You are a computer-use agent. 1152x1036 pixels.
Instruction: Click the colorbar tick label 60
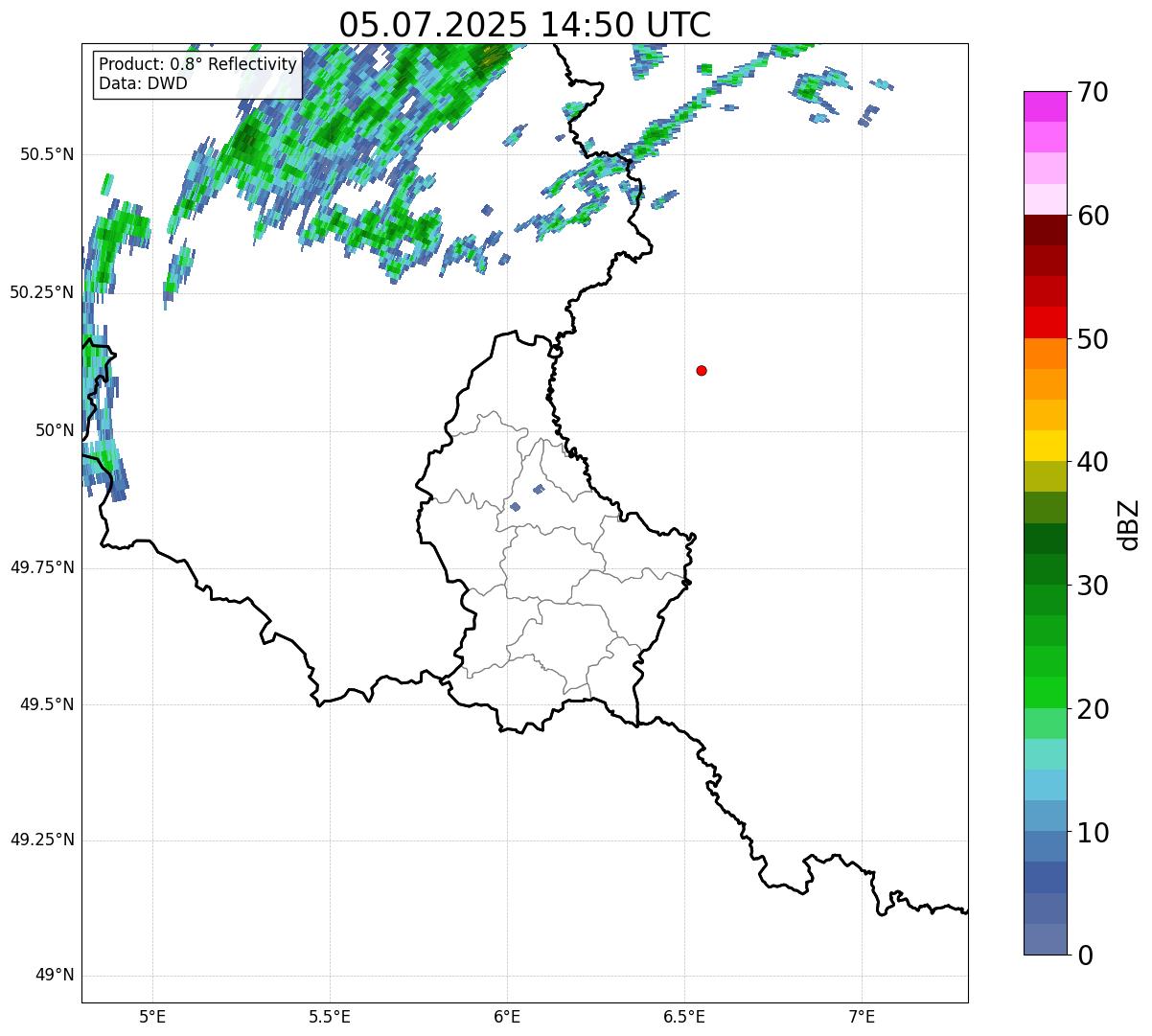[1093, 216]
